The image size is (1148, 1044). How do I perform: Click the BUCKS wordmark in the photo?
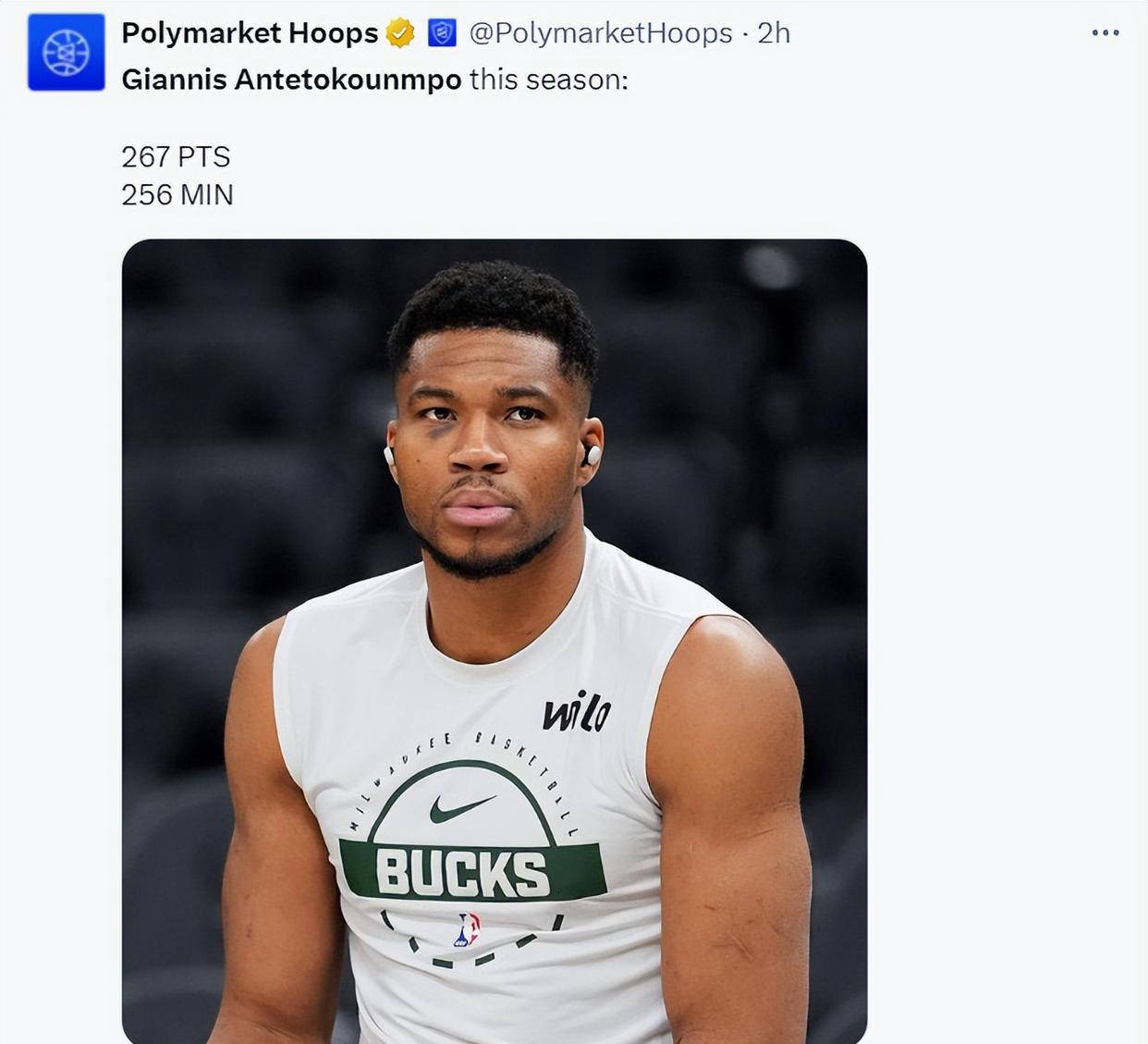click(462, 874)
